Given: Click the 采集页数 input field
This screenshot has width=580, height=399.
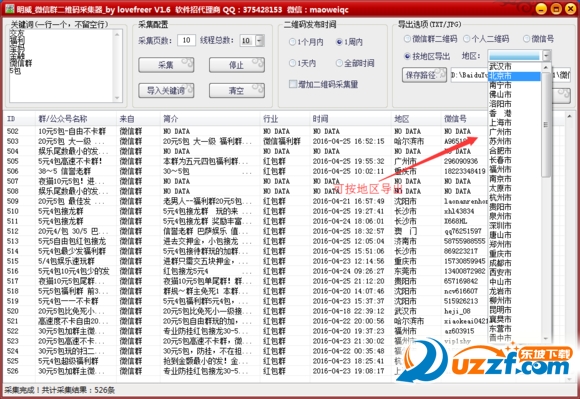Looking at the screenshot, I should (186, 40).
